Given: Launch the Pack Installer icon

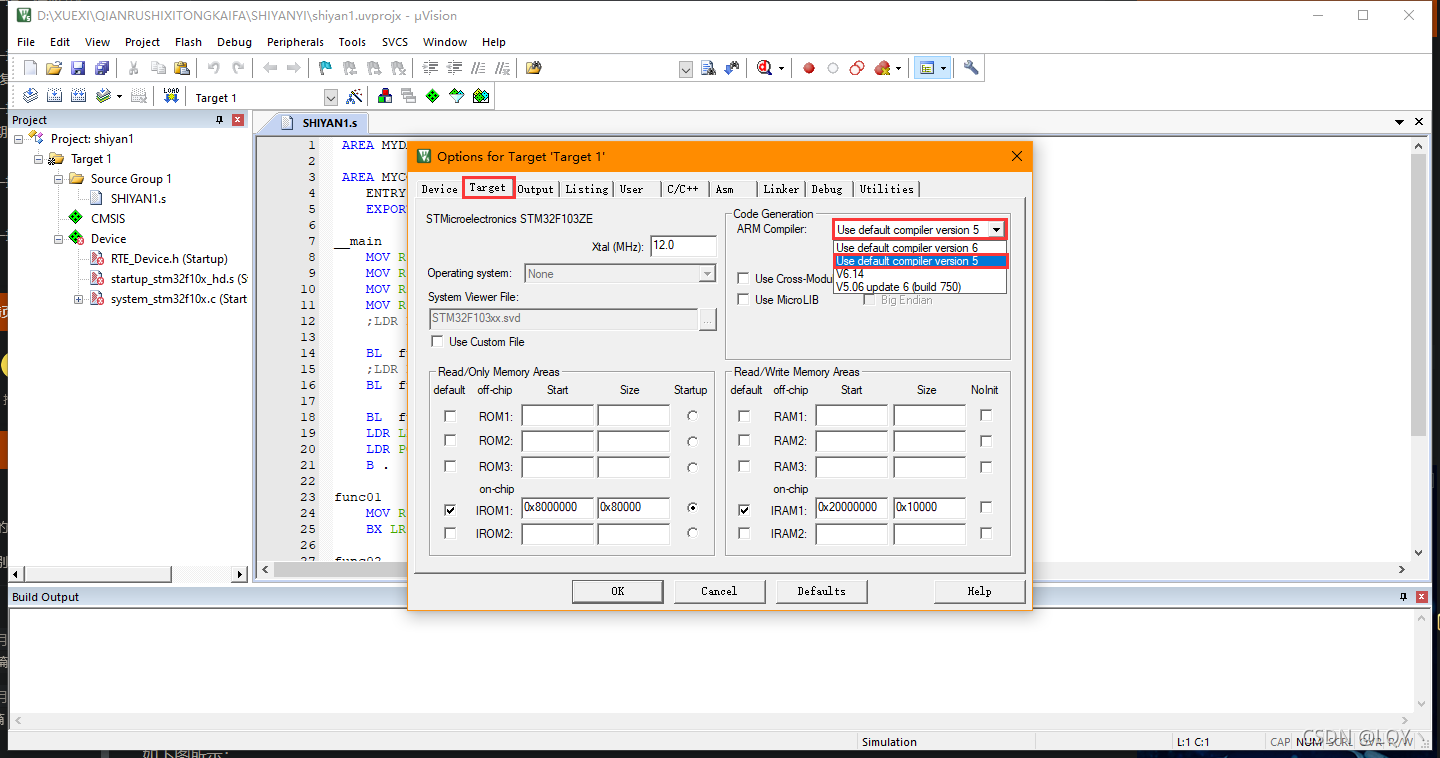Looking at the screenshot, I should pos(481,96).
